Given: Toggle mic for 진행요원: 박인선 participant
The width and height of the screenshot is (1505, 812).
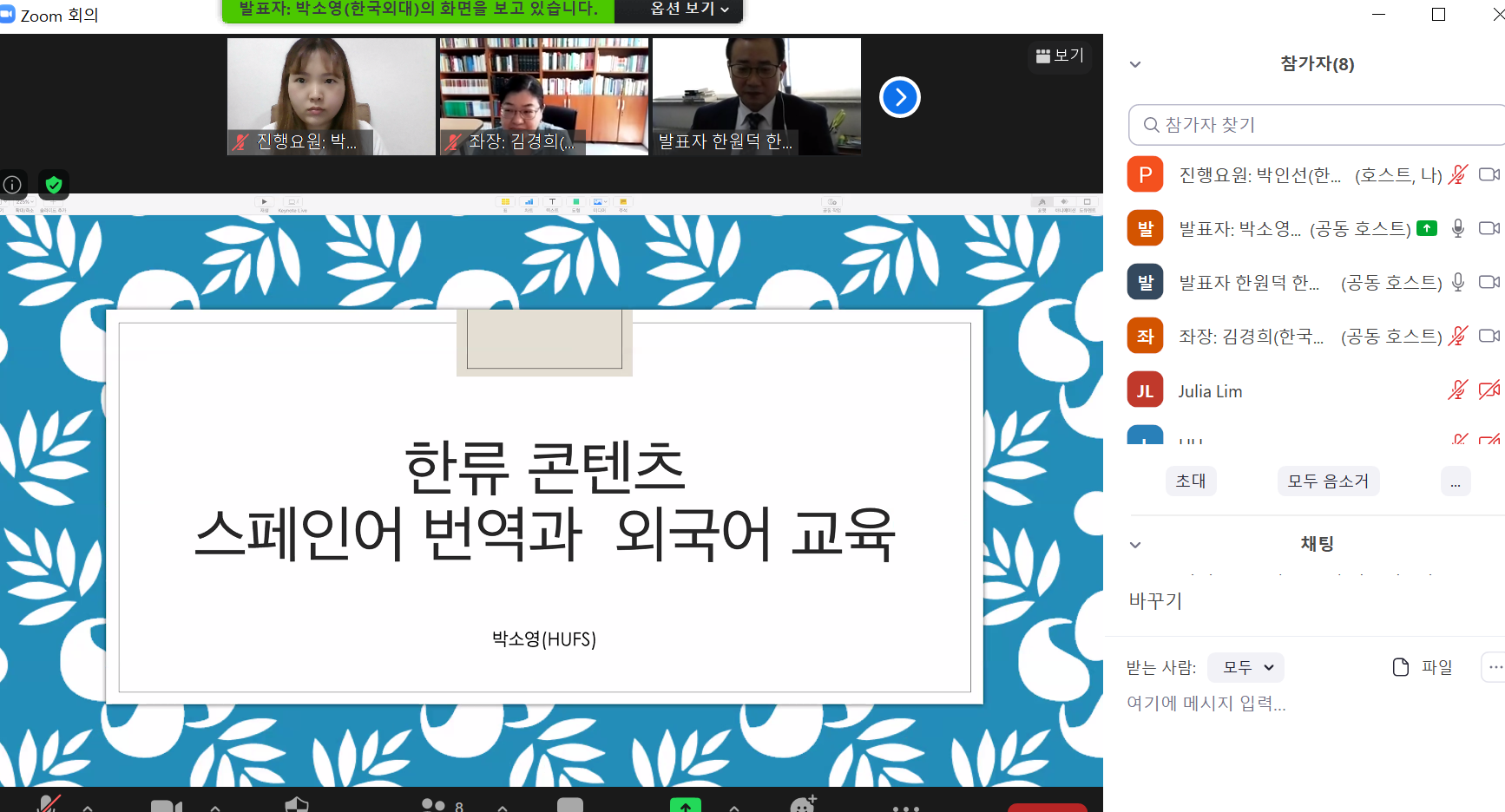Looking at the screenshot, I should pos(1458,174).
